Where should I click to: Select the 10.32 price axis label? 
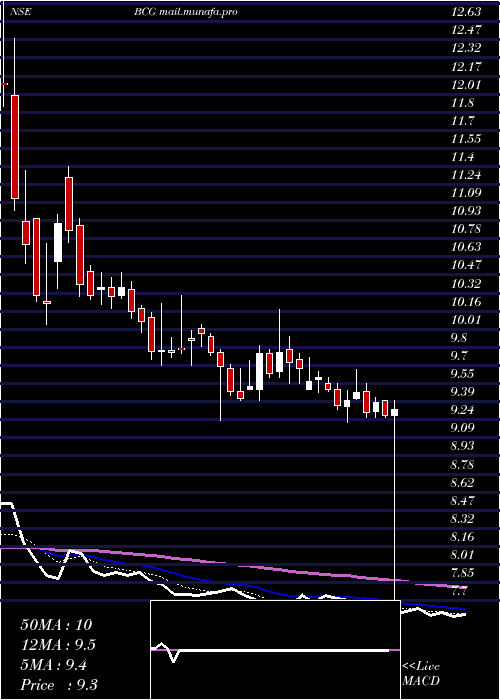tap(467, 283)
